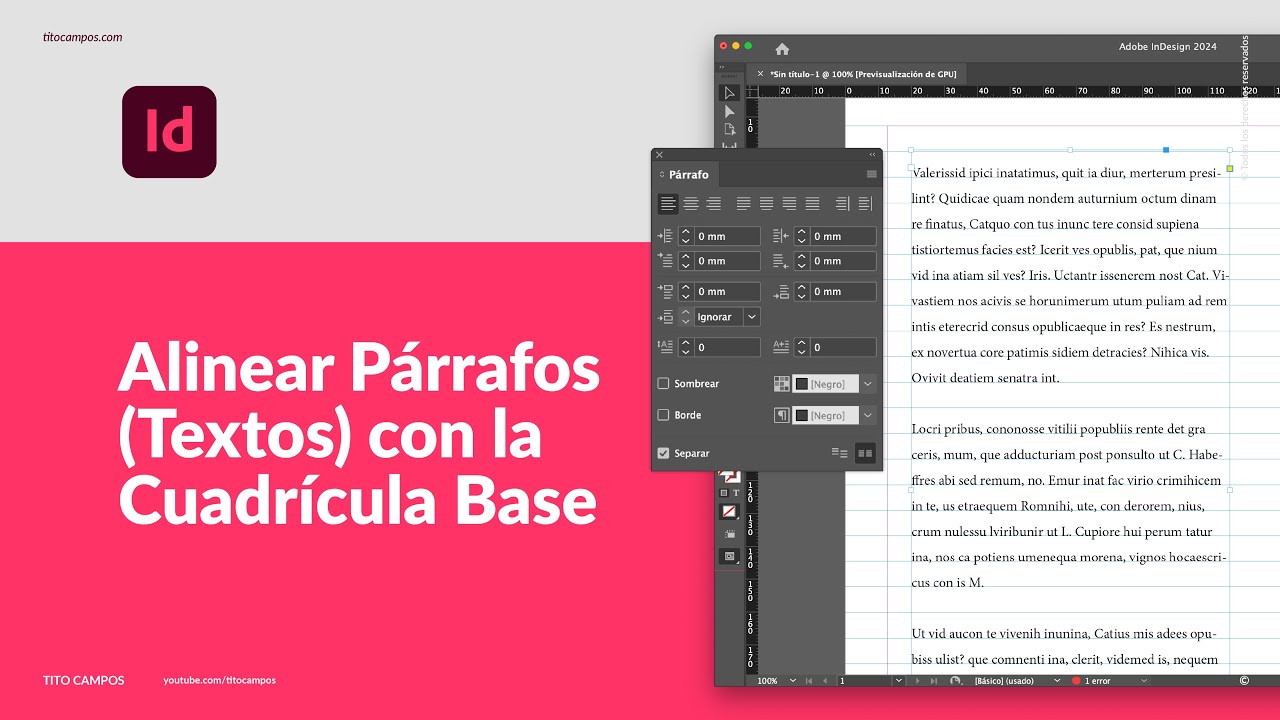Click the space after 0 mm field
Screen dimensions: 1280x720
click(x=843, y=292)
